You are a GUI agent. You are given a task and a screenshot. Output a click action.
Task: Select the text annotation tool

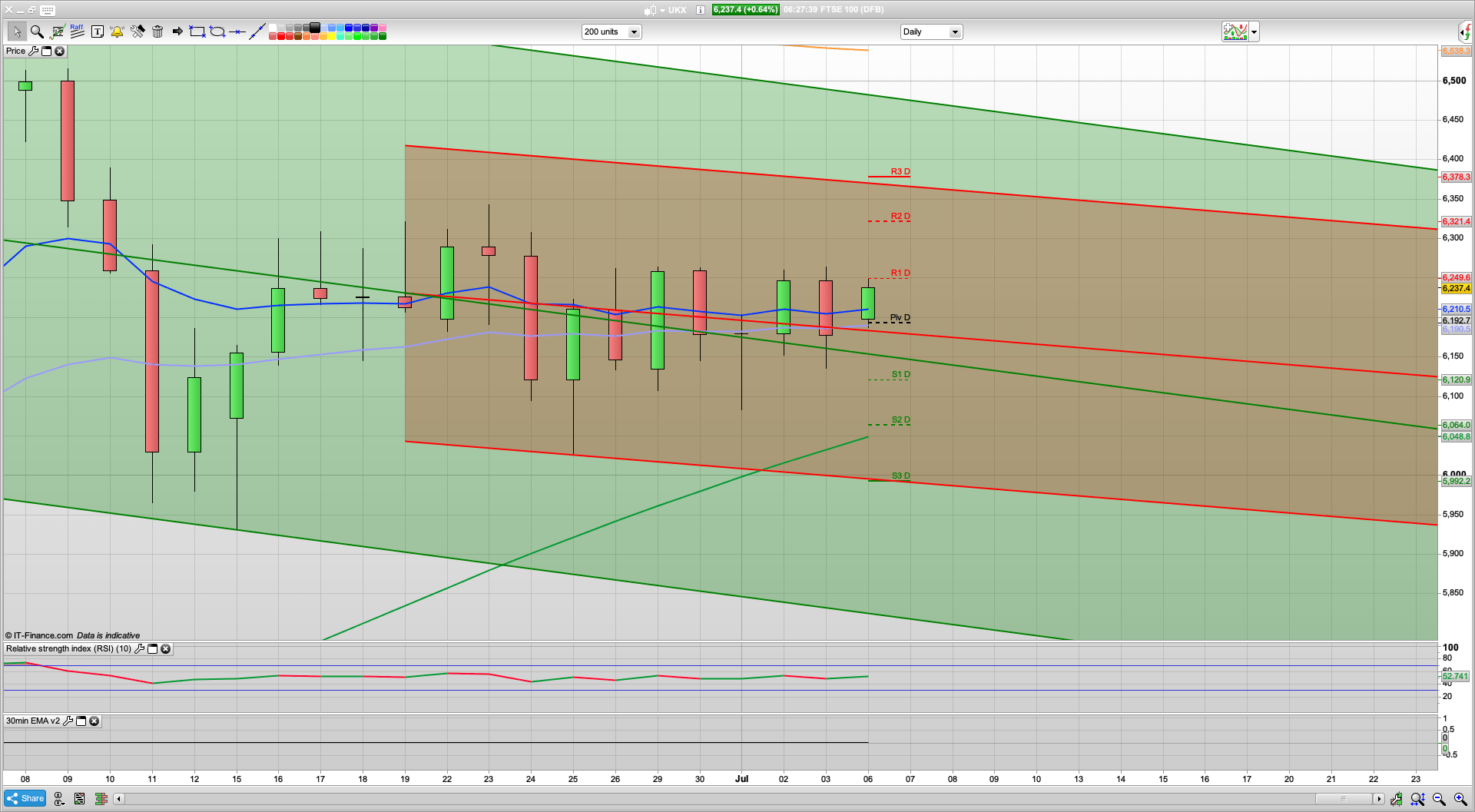(98, 31)
